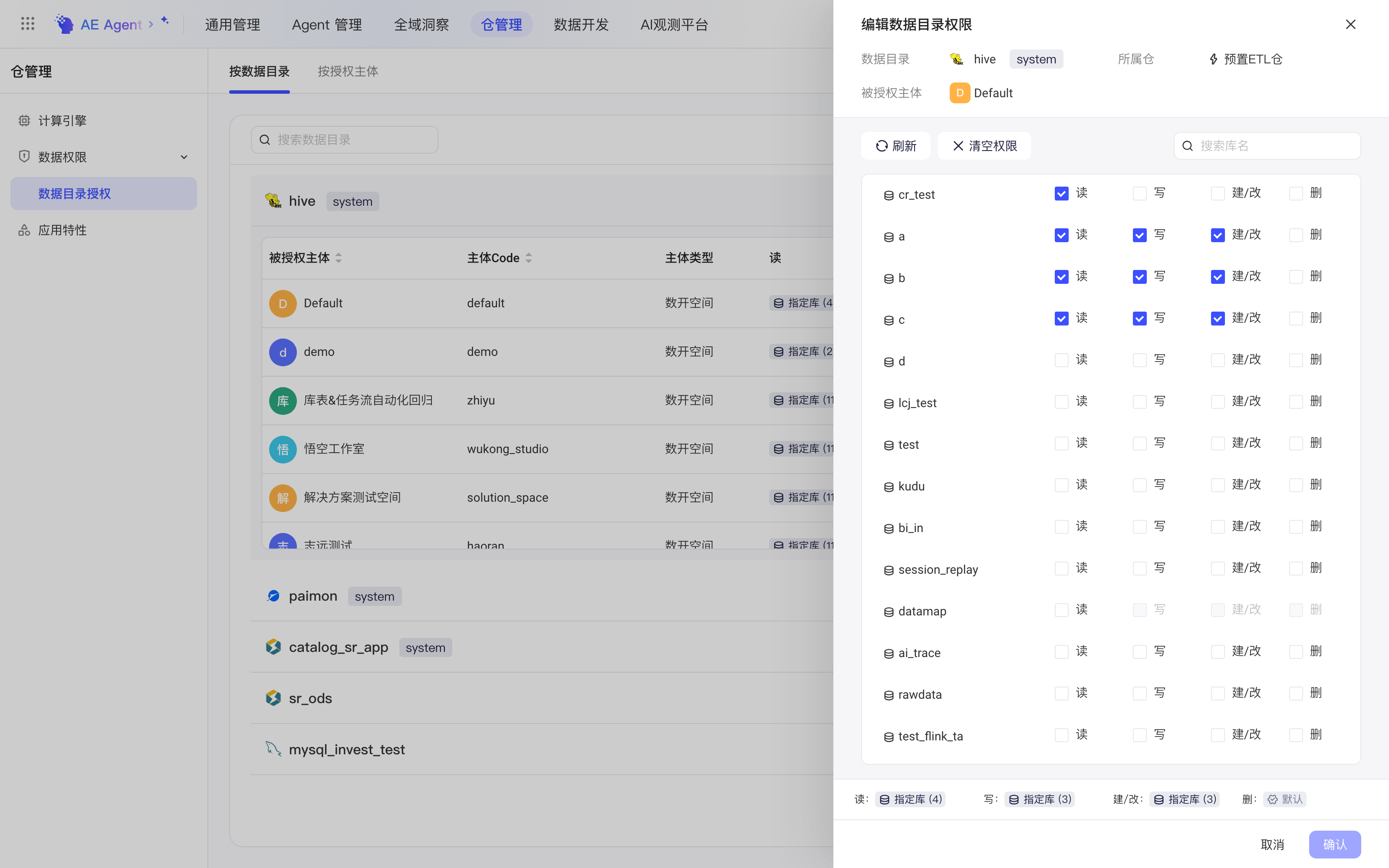The image size is (1389, 868).
Task: Focus the 搜索库名 search field
Action: (1267, 146)
